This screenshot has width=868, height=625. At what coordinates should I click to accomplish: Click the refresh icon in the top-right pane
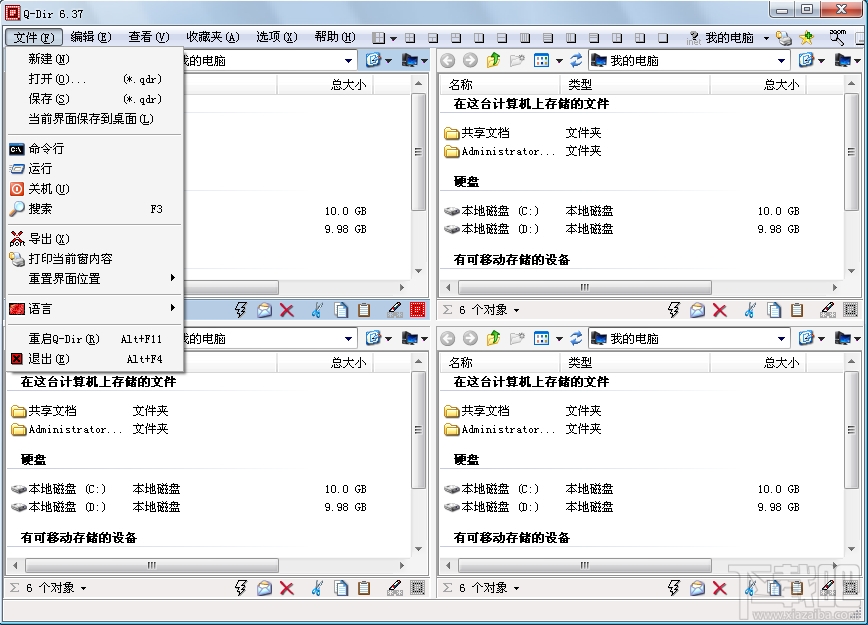click(x=576, y=60)
